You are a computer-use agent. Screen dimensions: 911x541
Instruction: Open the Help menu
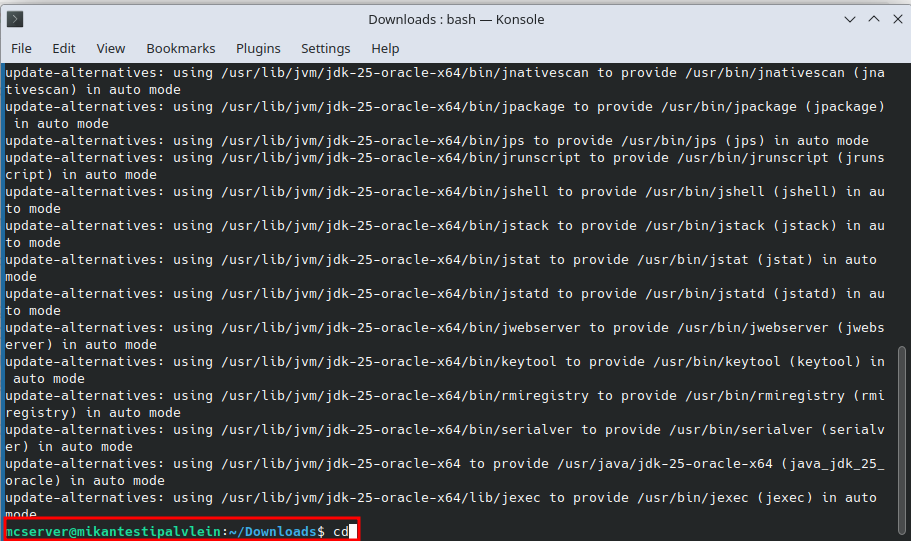[x=385, y=48]
